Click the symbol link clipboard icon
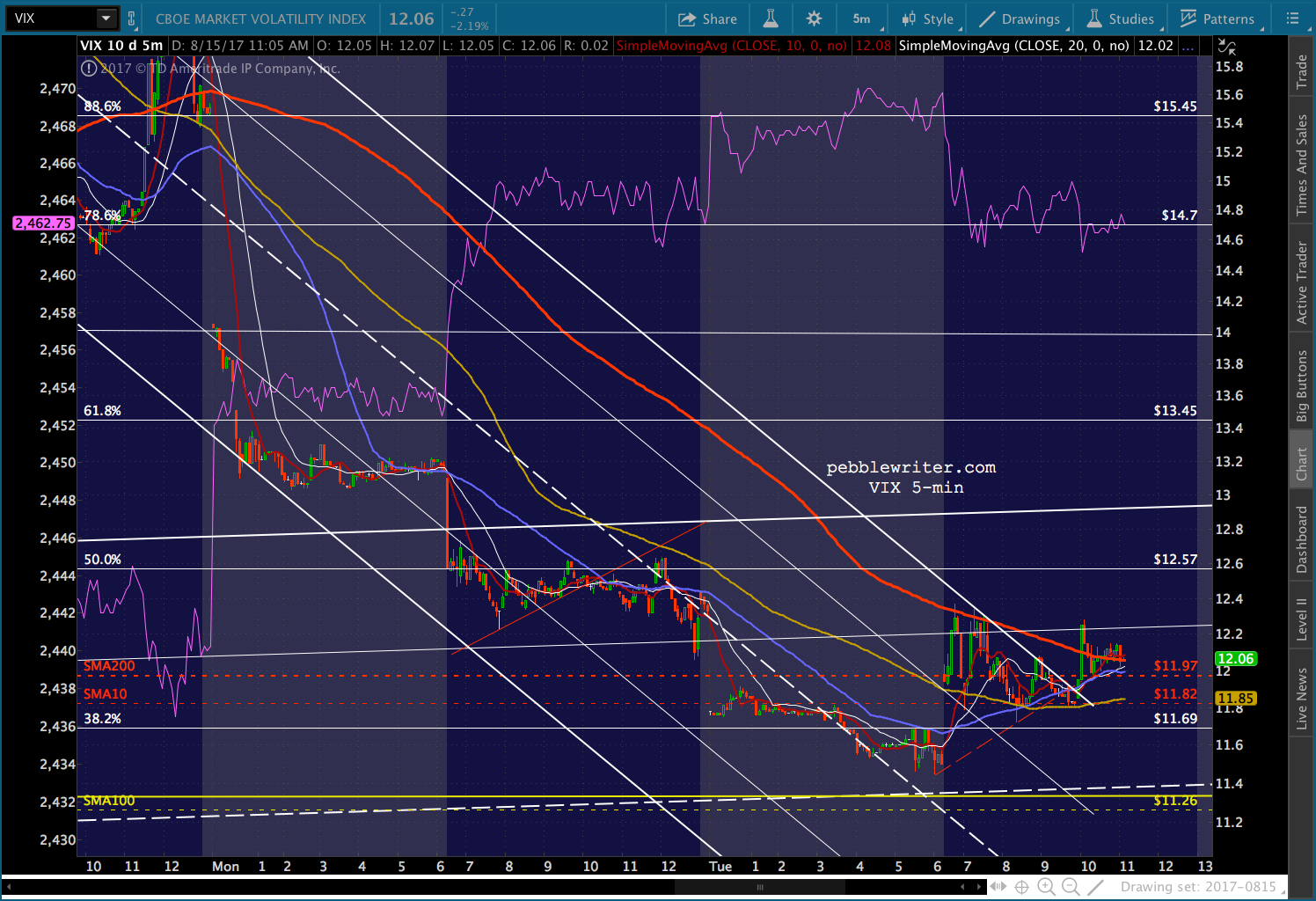 tap(132, 18)
